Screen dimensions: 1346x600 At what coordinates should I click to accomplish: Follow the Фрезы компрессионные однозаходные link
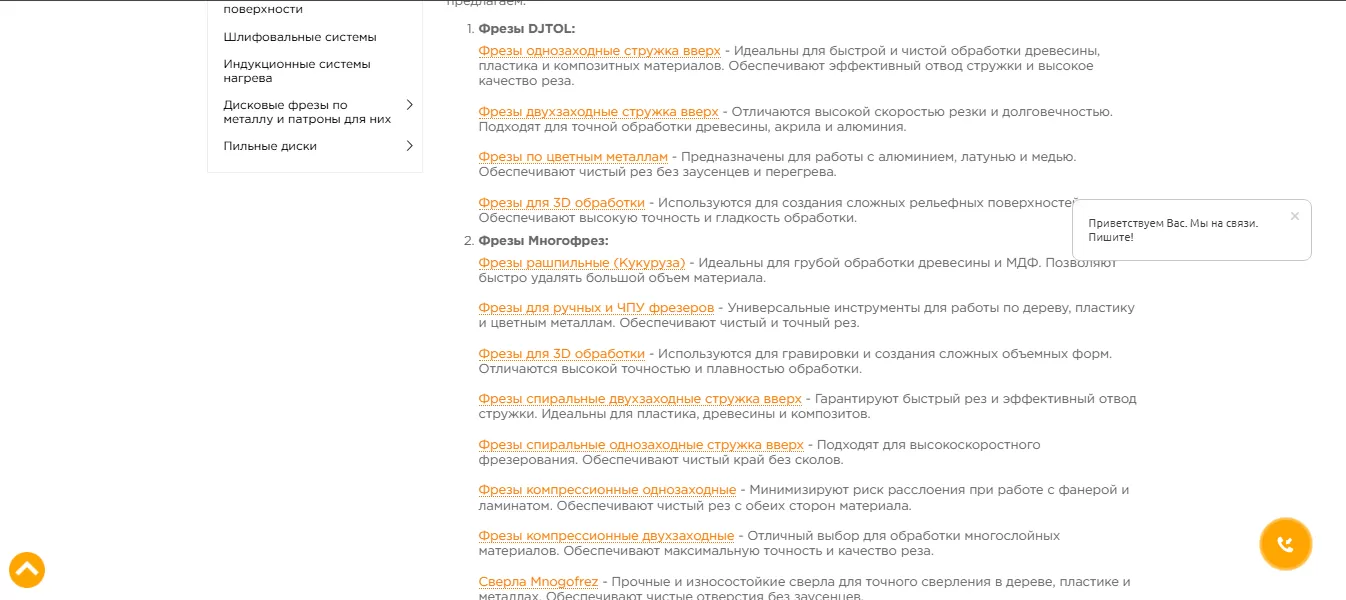[607, 490]
